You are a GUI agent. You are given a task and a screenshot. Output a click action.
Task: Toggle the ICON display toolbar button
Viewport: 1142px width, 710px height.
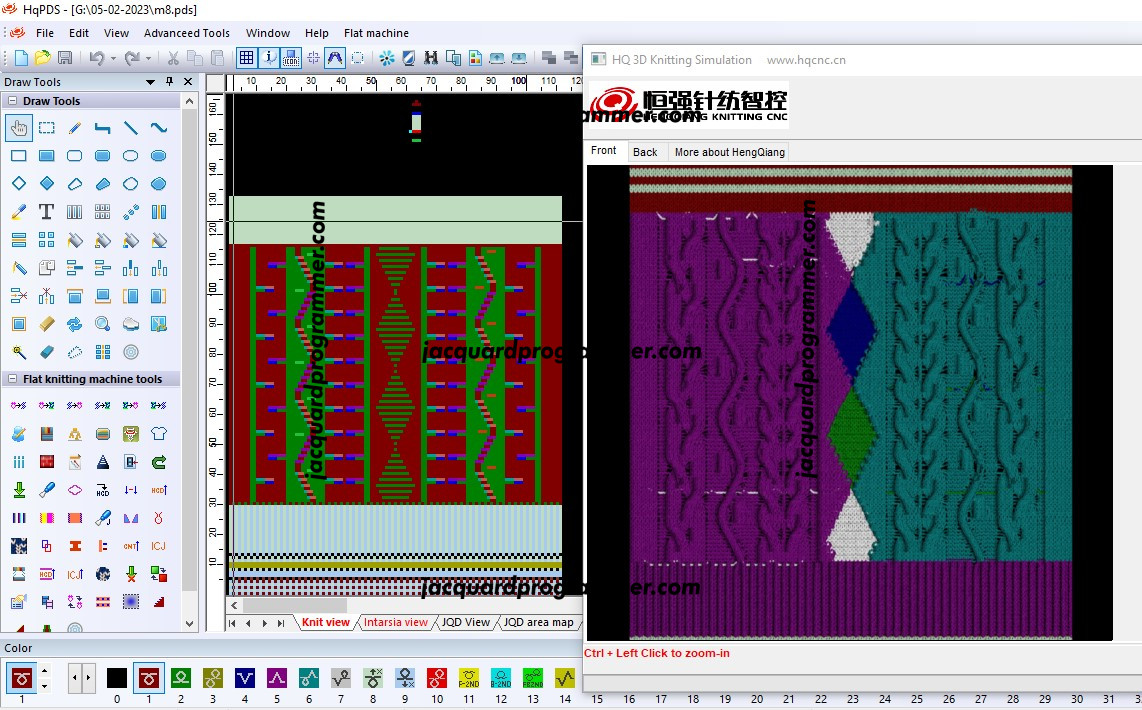pyautogui.click(x=291, y=58)
